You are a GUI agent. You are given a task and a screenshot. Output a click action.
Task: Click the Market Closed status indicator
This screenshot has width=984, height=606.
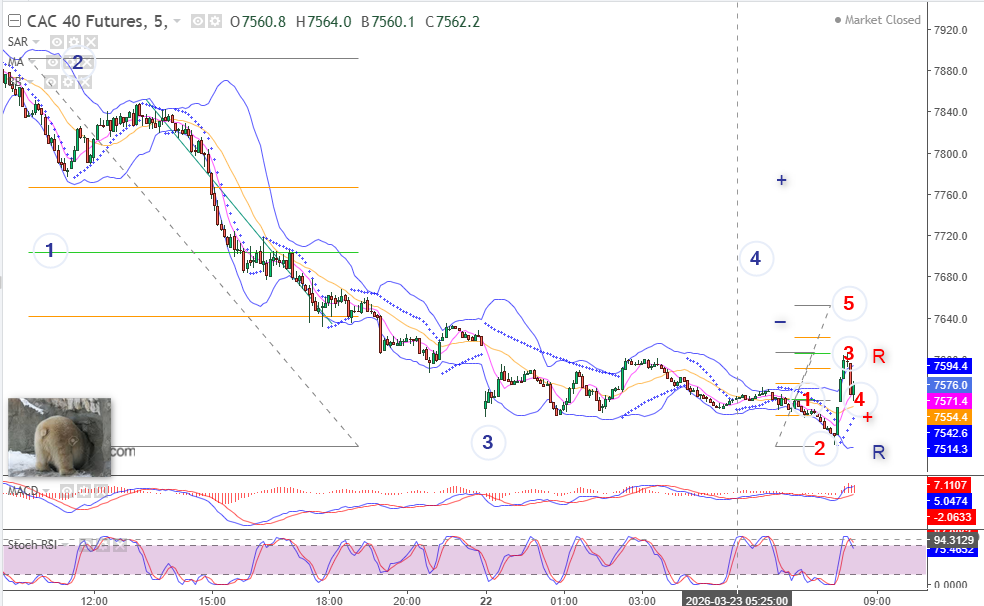point(877,20)
